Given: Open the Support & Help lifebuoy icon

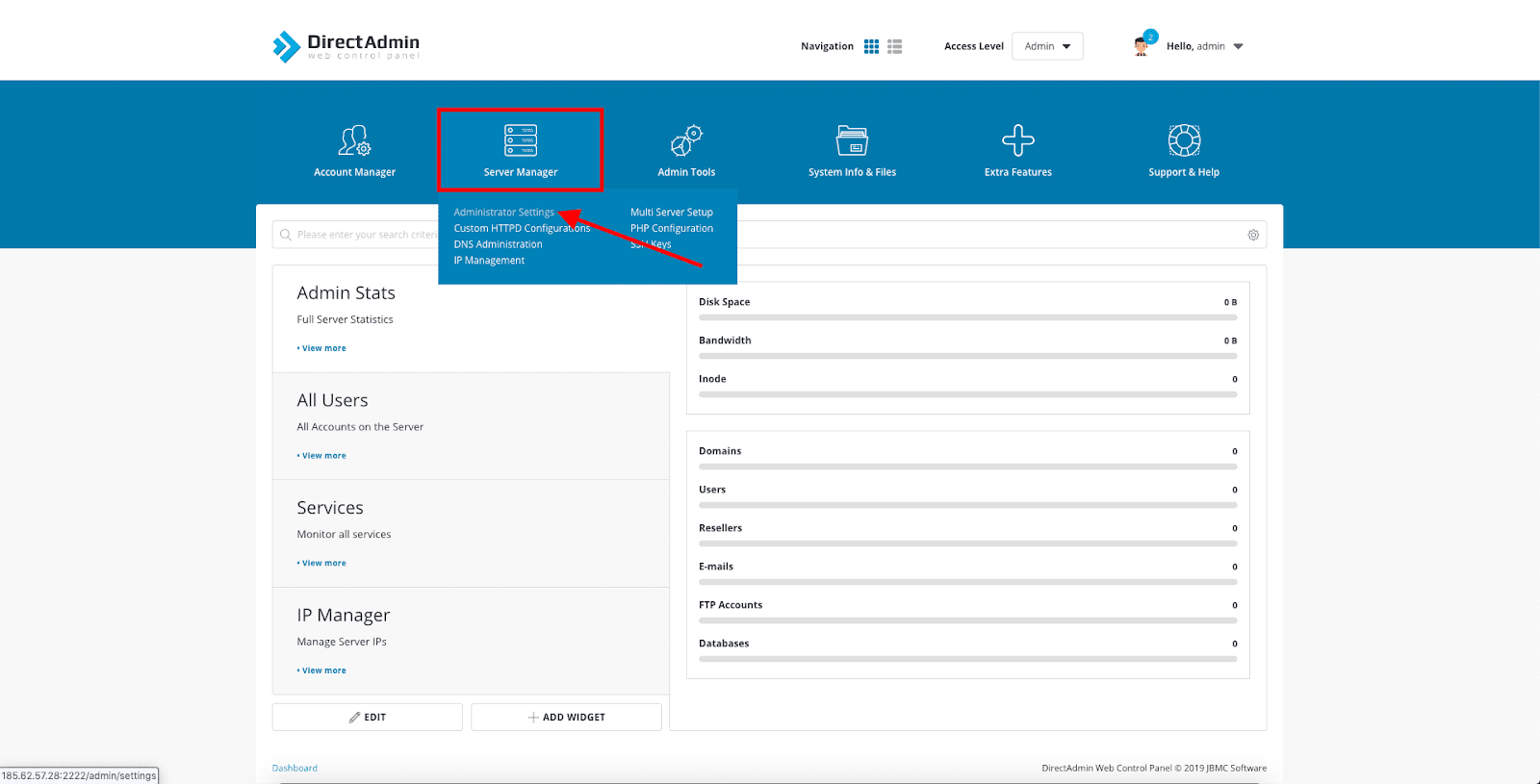Looking at the screenshot, I should [x=1184, y=140].
